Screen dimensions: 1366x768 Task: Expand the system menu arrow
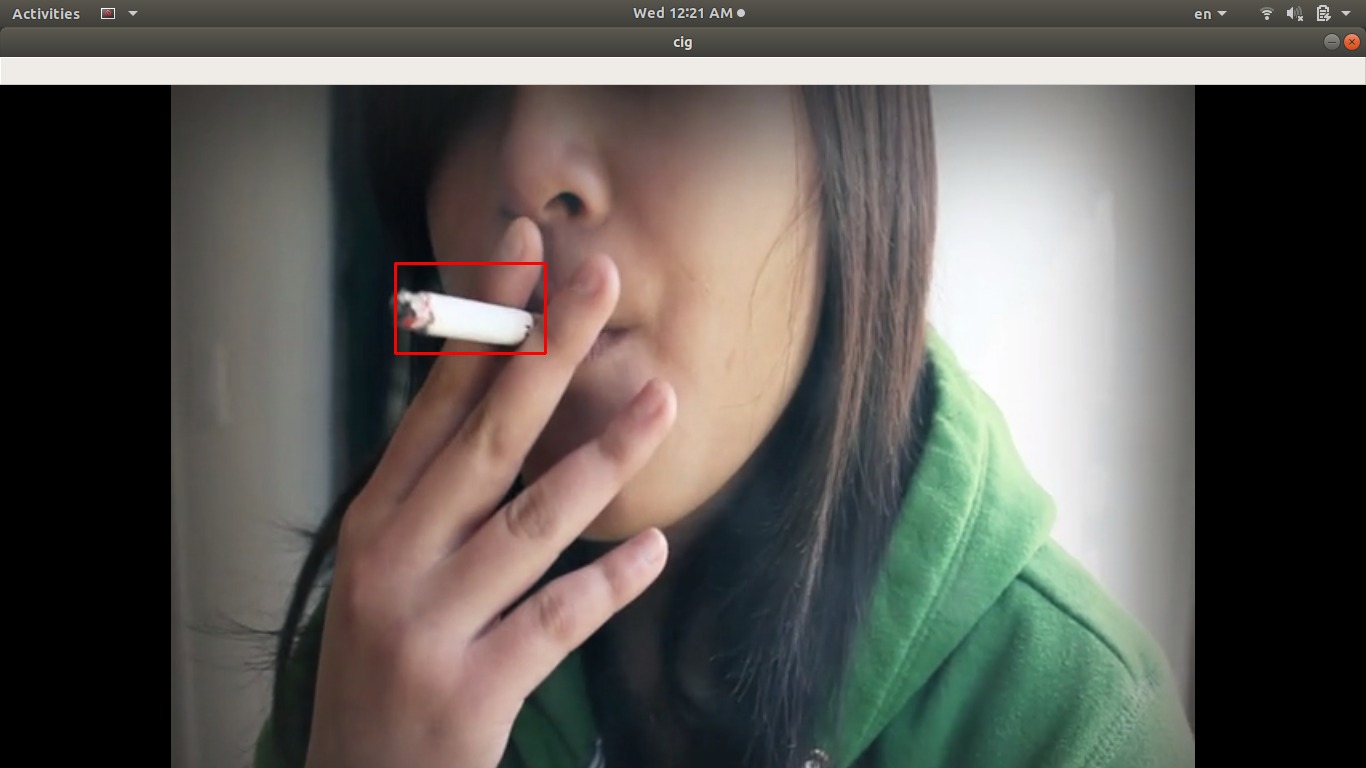(1346, 14)
